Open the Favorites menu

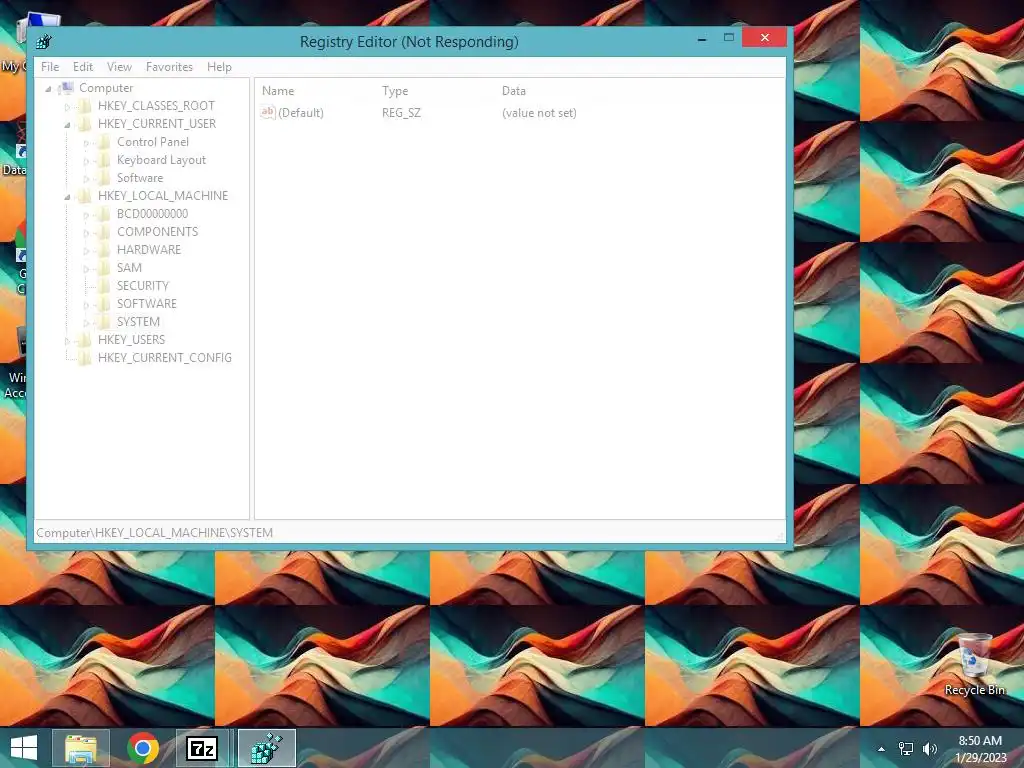click(169, 67)
